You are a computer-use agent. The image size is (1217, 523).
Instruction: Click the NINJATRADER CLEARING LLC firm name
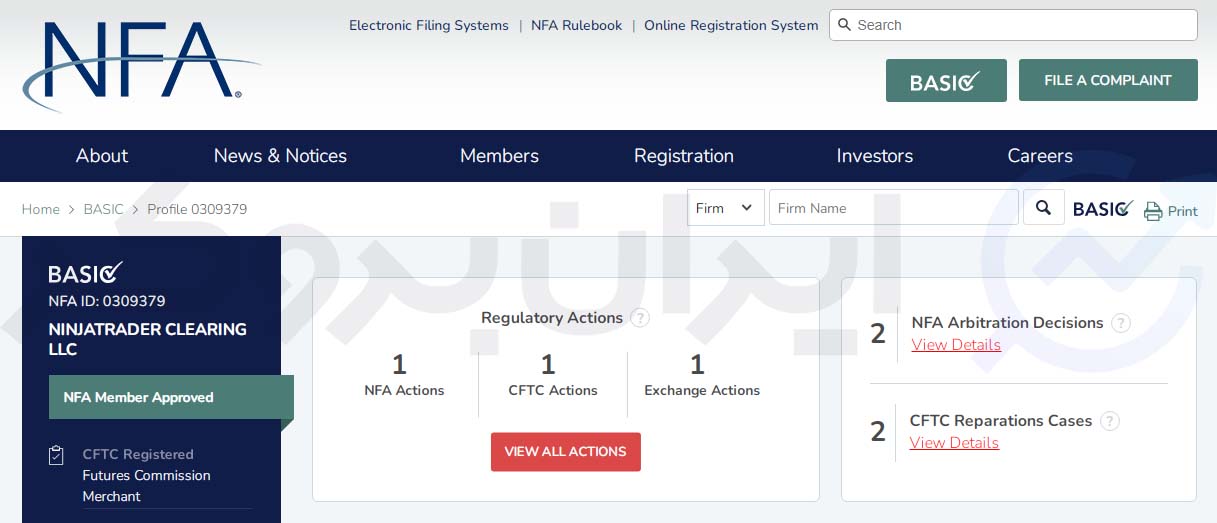point(147,339)
